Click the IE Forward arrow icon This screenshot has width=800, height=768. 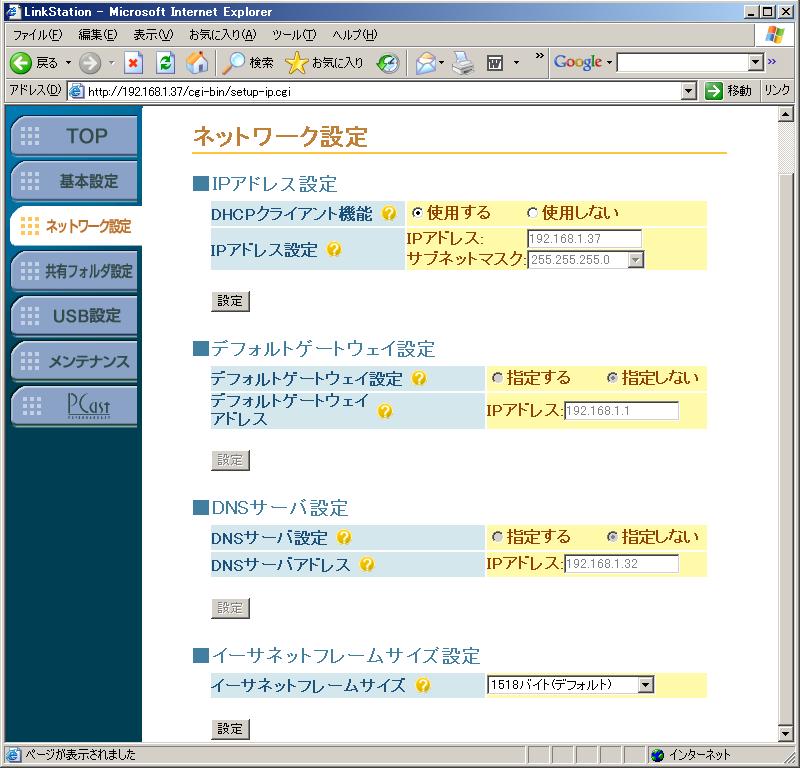click(90, 63)
